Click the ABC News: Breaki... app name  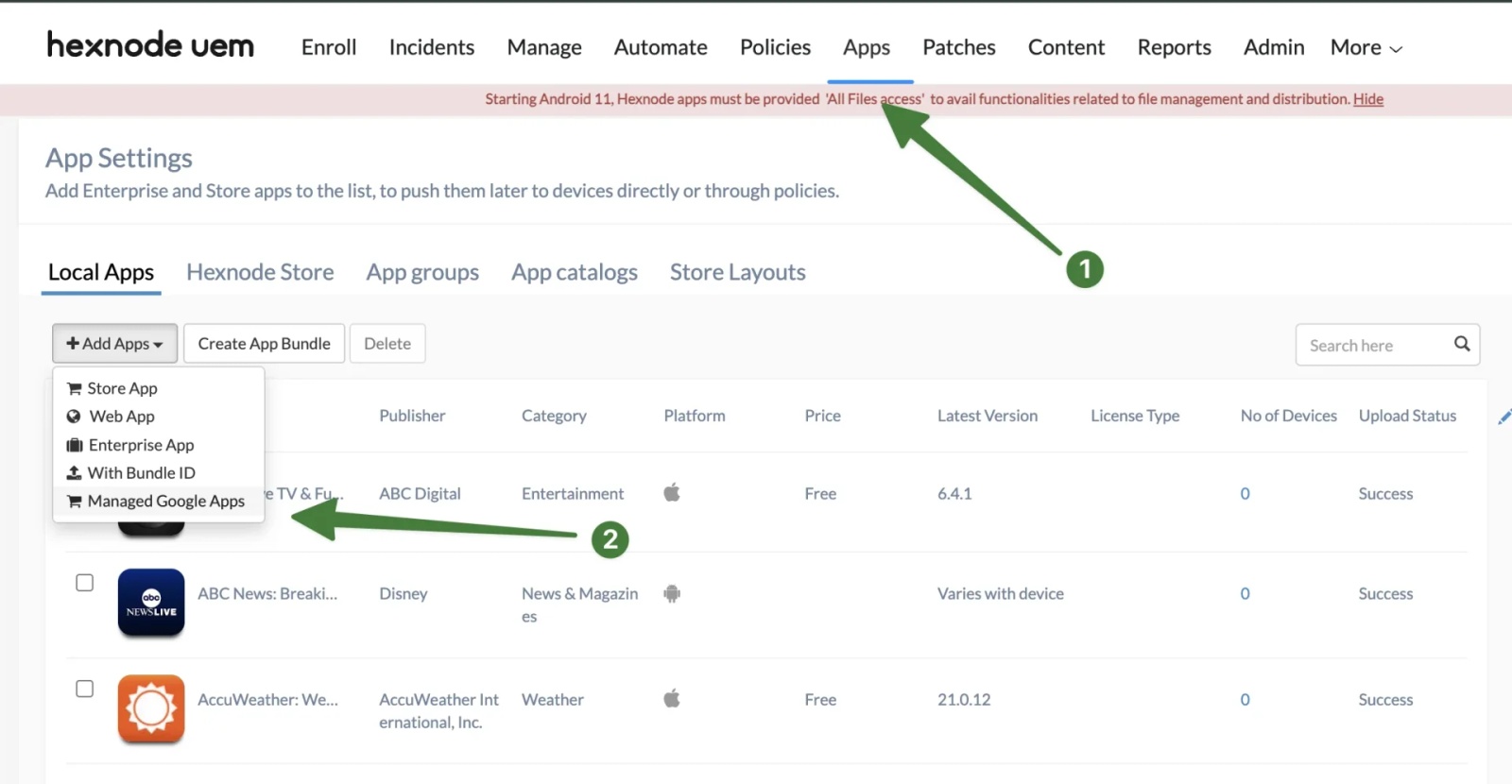pyautogui.click(x=267, y=593)
